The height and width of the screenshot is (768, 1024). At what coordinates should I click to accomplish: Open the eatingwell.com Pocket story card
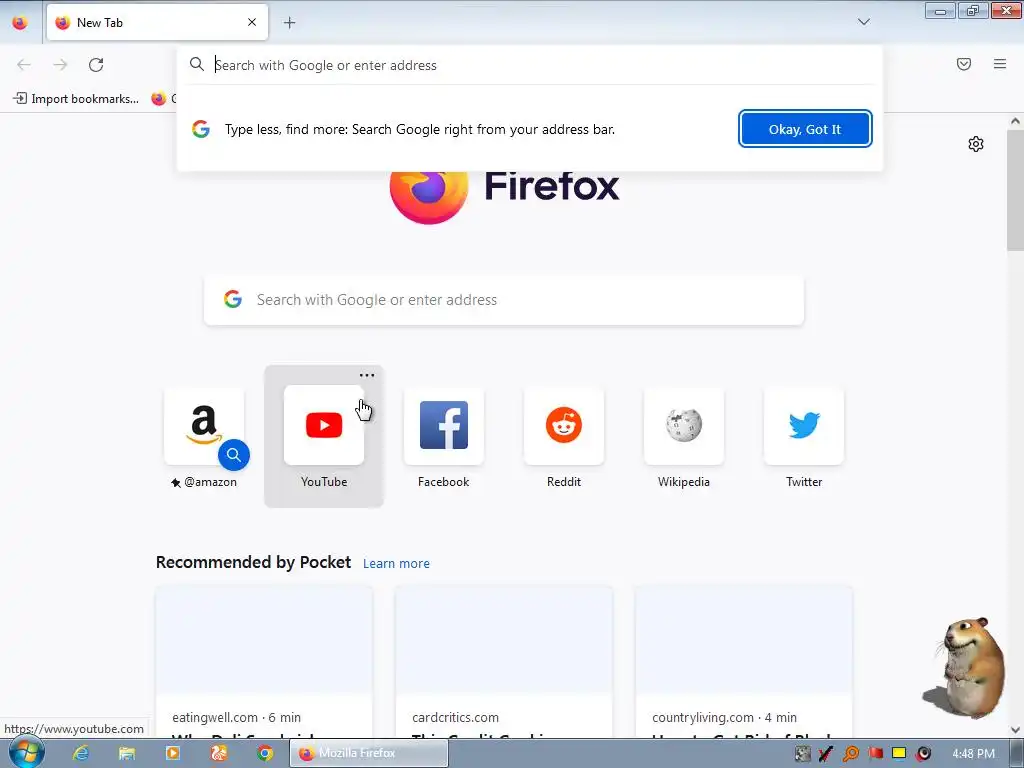click(x=264, y=662)
